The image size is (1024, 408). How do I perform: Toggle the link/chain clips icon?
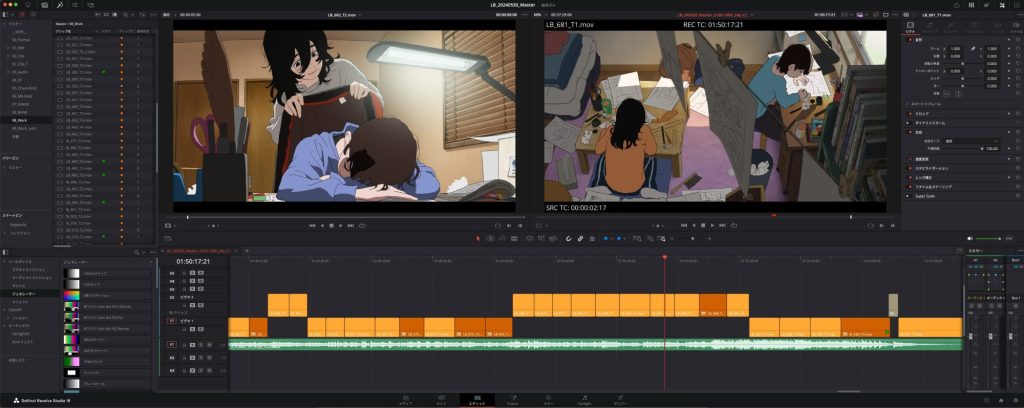coord(581,238)
